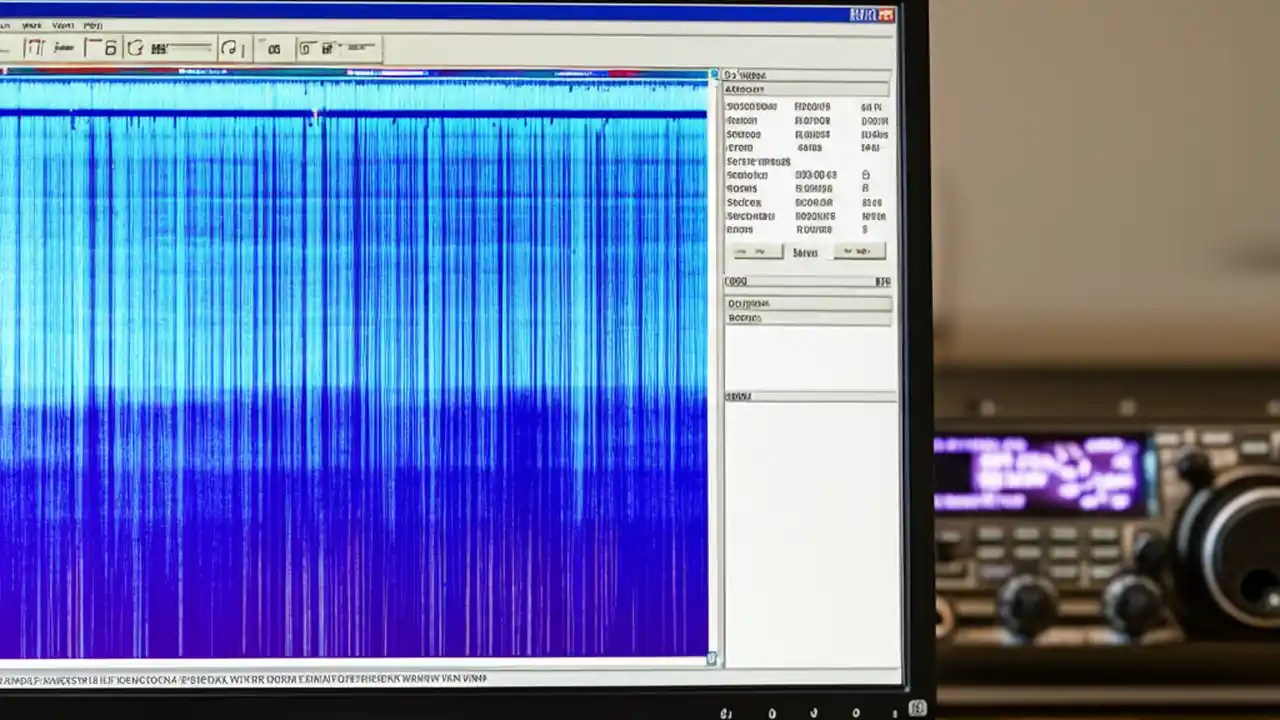The width and height of the screenshot is (1280, 720).
Task: Click the circular refresh icon in the toolbar
Action: point(134,47)
